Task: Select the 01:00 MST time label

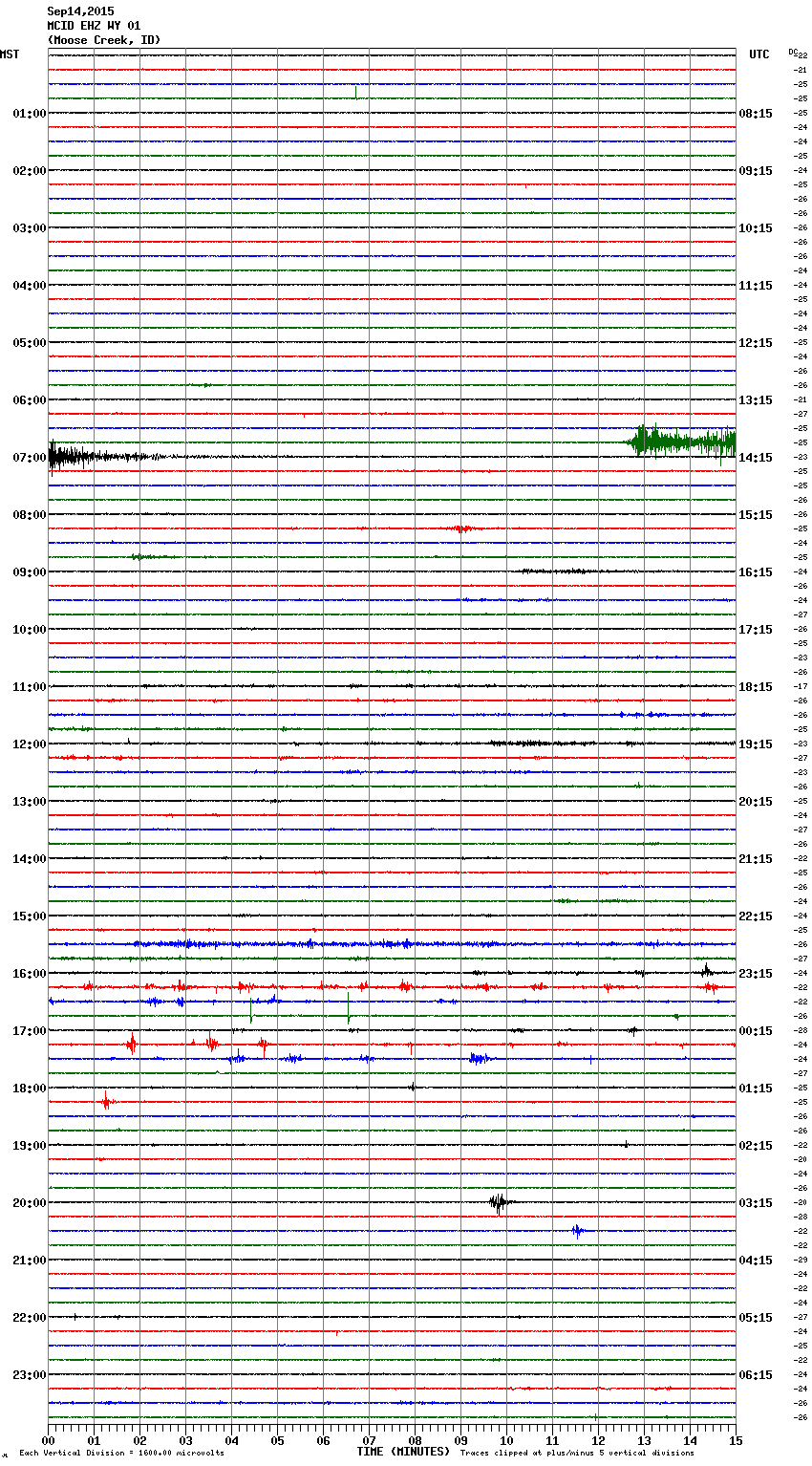Action: (29, 114)
